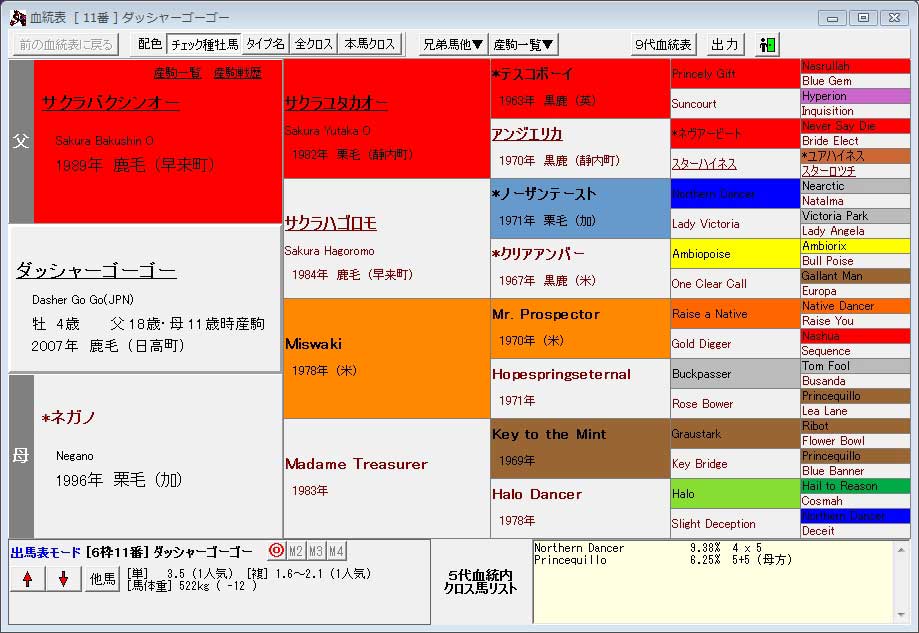Click the 出力 output button
Image resolution: width=919 pixels, height=633 pixels.
(x=724, y=45)
